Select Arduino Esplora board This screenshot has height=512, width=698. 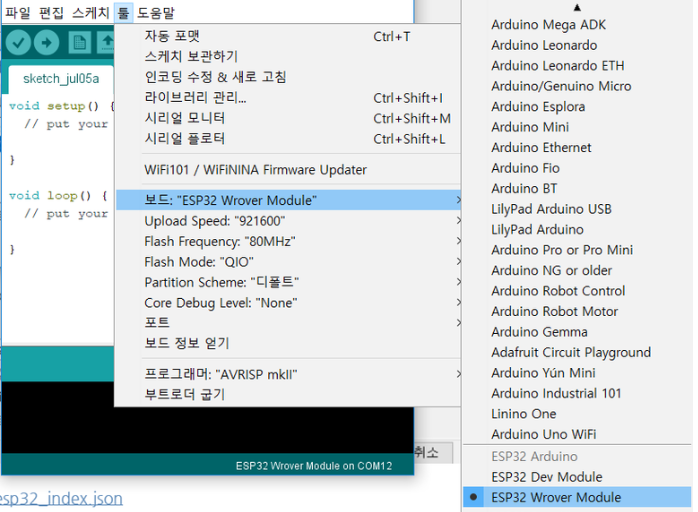(x=577, y=106)
